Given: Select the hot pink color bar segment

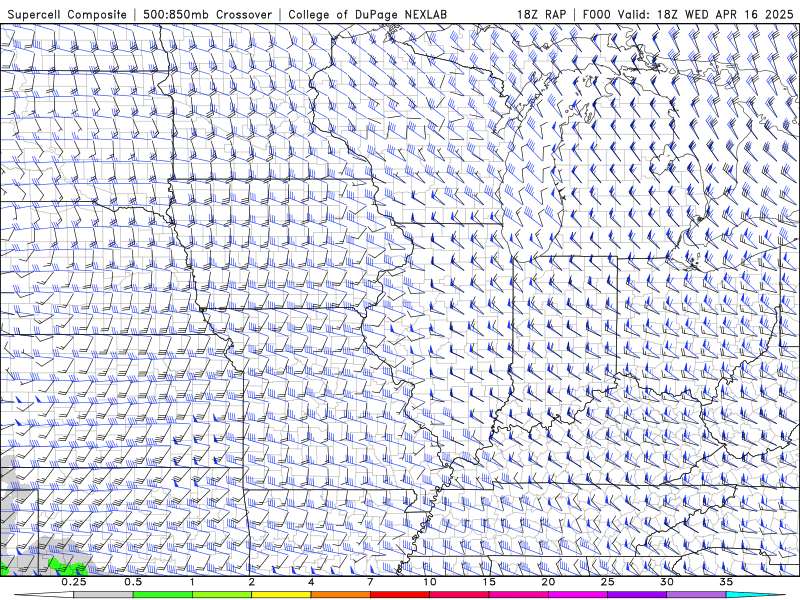Looking at the screenshot, I should pyautogui.click(x=518, y=595).
